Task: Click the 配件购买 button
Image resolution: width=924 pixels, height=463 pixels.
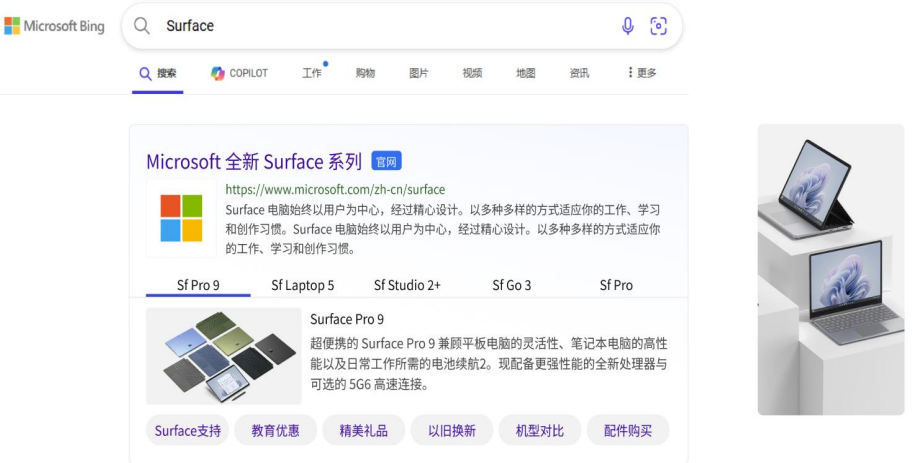Action: click(x=628, y=431)
